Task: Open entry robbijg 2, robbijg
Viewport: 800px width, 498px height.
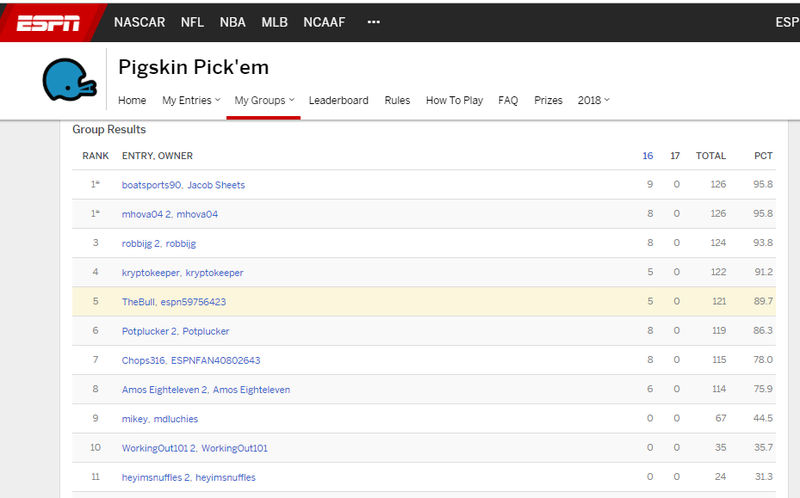Action: click(159, 244)
